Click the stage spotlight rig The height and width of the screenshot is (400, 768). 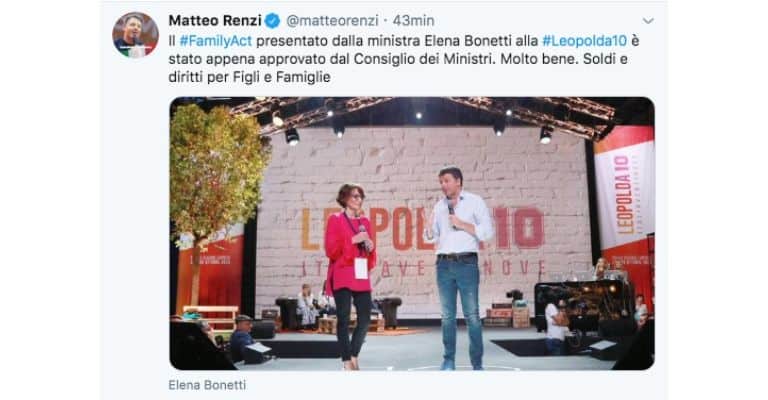tap(421, 117)
